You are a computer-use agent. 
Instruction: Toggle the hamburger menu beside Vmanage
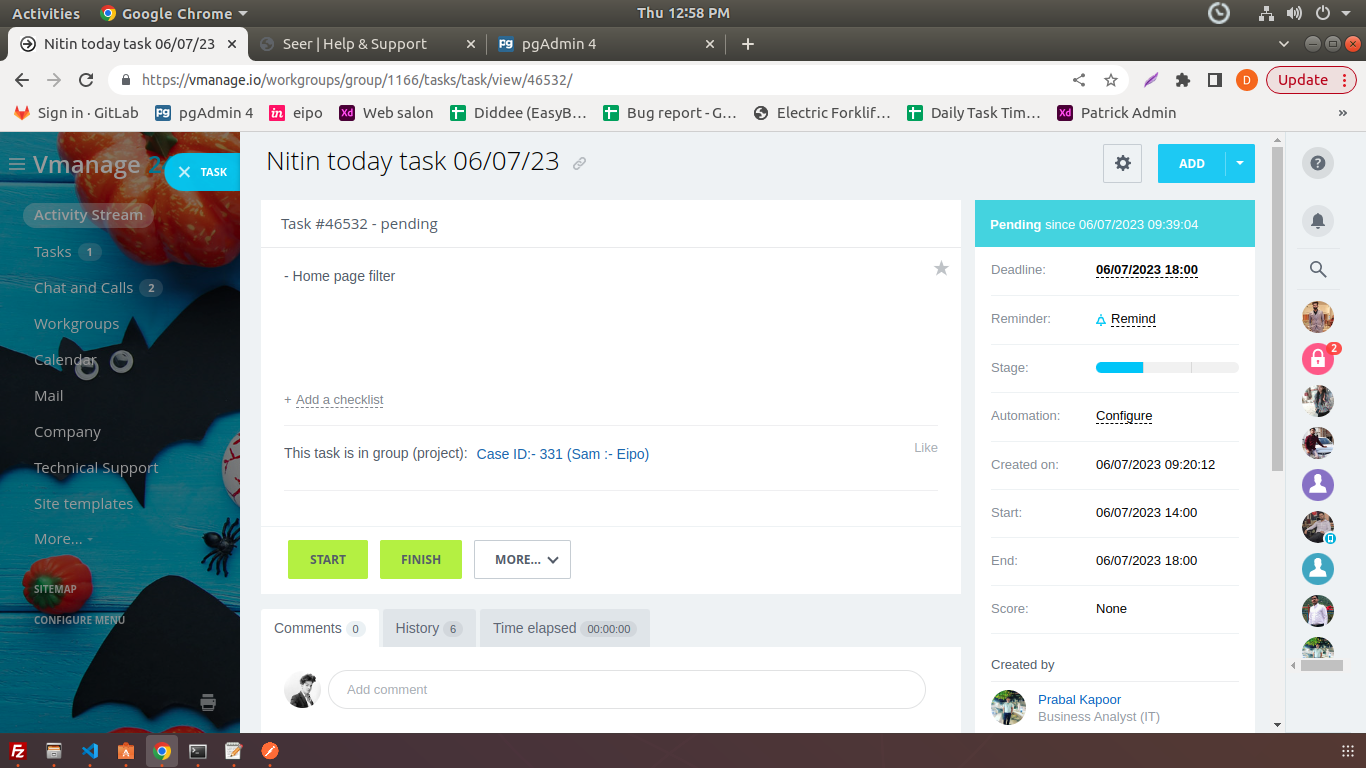(17, 164)
